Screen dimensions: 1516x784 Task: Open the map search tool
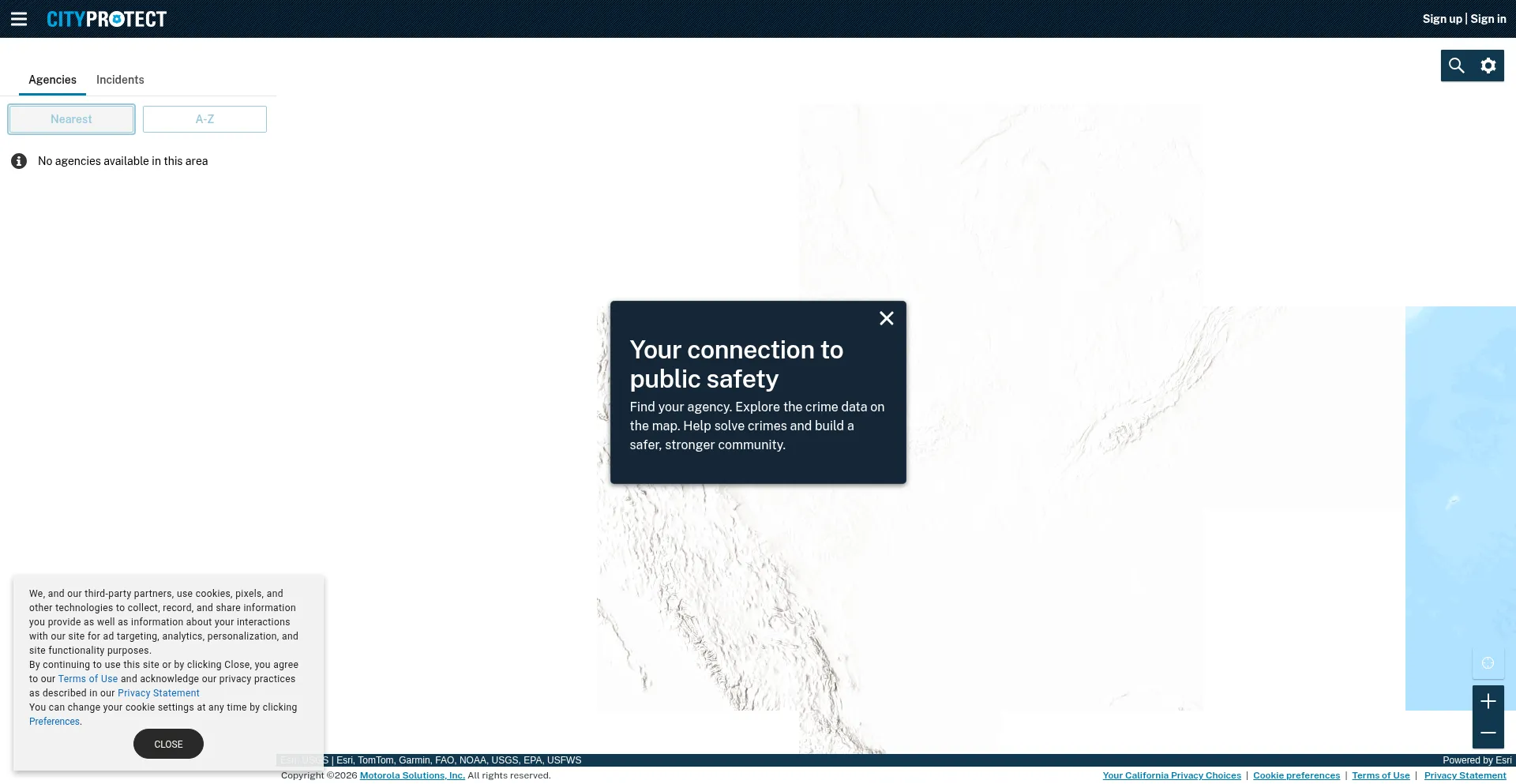1457,66
